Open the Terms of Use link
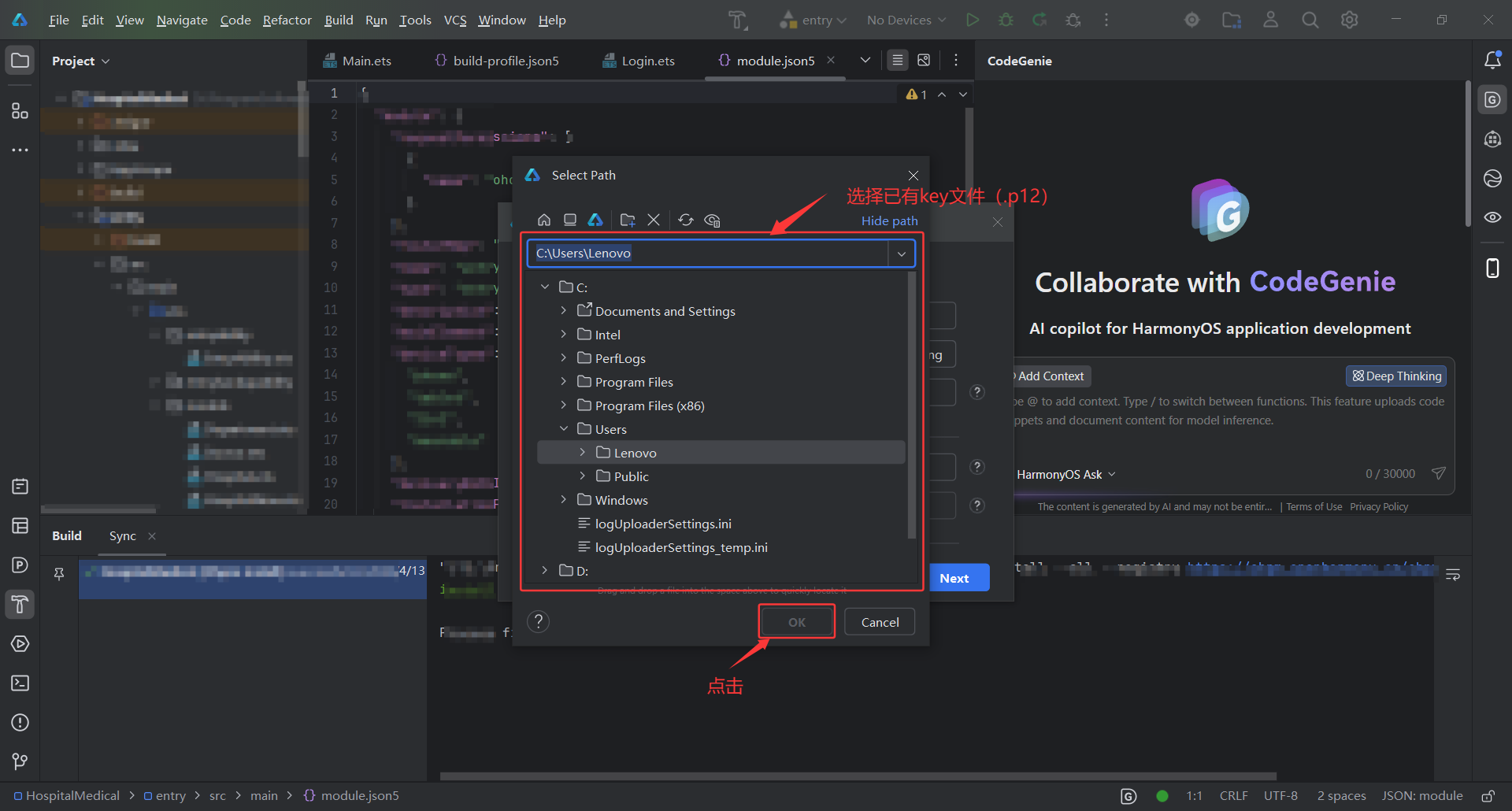This screenshot has width=1512, height=811. pos(1314,506)
